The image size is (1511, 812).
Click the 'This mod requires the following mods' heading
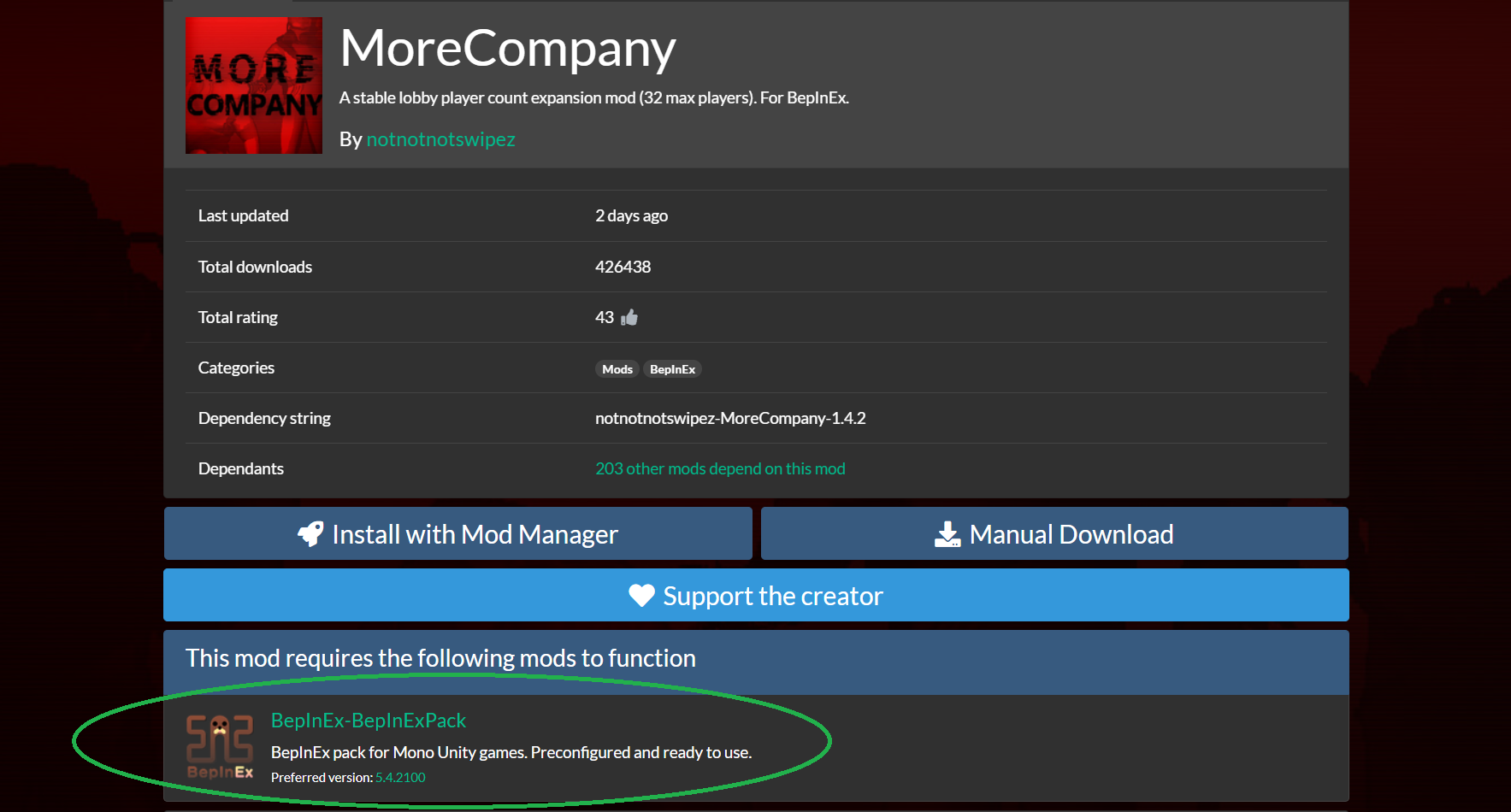tap(440, 658)
